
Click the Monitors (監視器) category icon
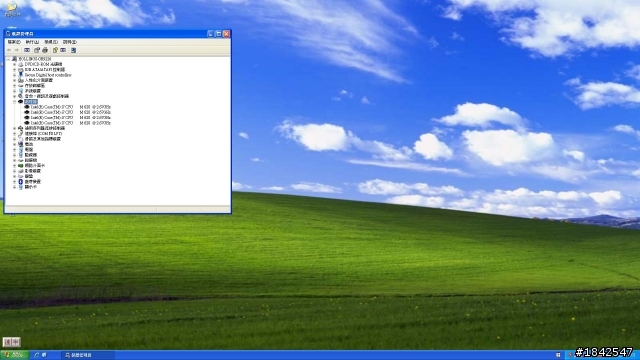20,155
